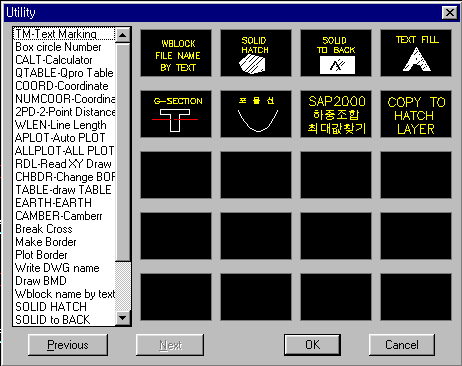Screen dimensions: 462x366
Task: Click the list scrollbar down arrow
Action: coord(123,318)
